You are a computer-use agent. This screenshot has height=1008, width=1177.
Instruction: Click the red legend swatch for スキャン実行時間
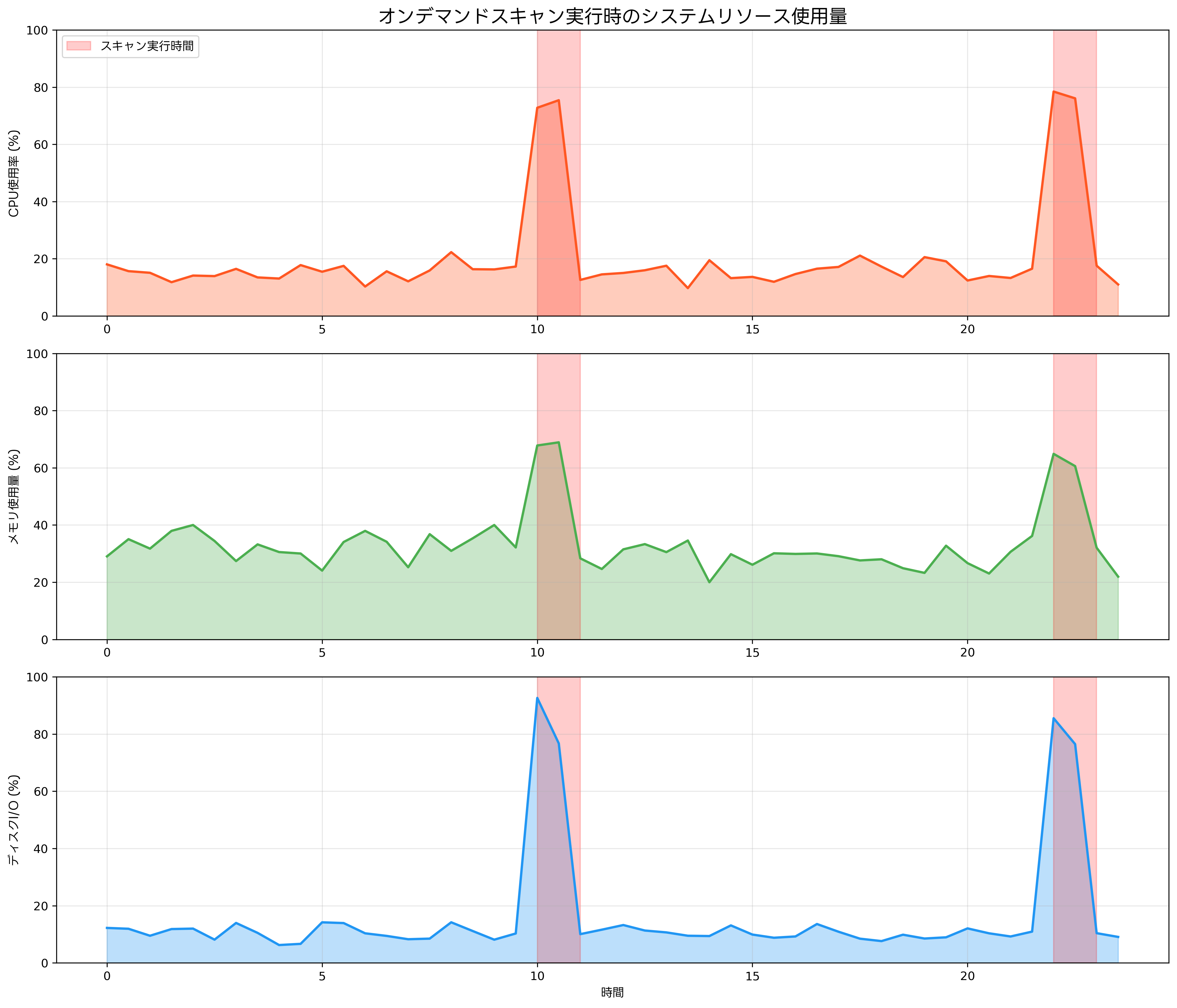[x=79, y=46]
